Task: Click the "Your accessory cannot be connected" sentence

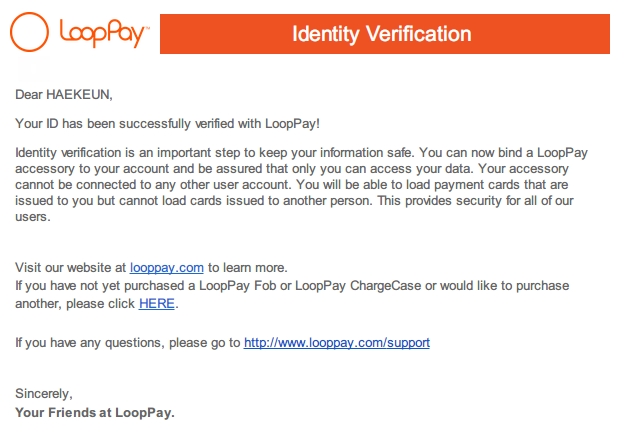Action: coord(293,177)
